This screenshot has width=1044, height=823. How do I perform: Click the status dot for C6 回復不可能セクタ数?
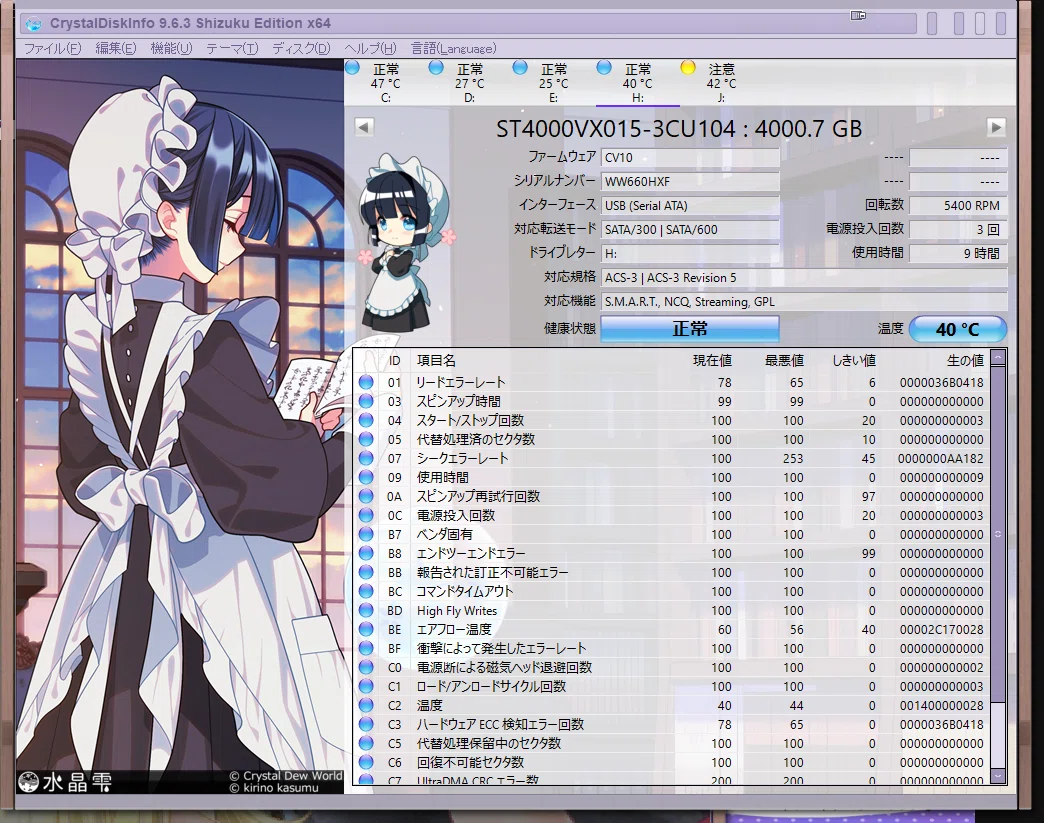pyautogui.click(x=366, y=762)
